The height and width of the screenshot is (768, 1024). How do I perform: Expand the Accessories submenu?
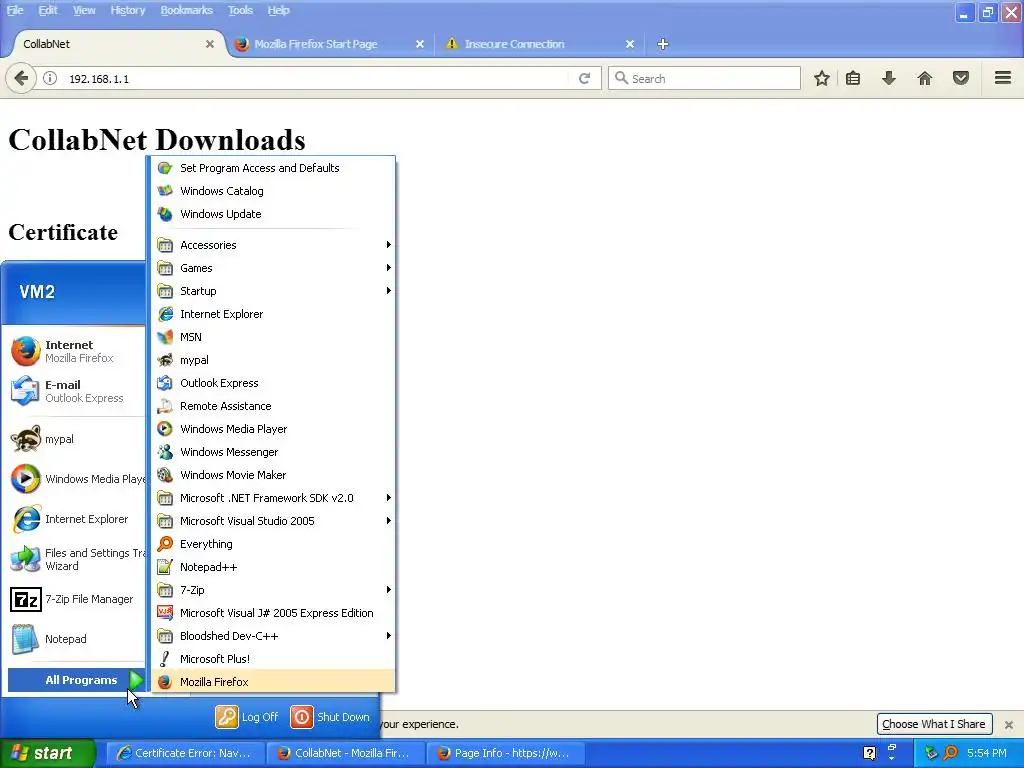pyautogui.click(x=273, y=245)
